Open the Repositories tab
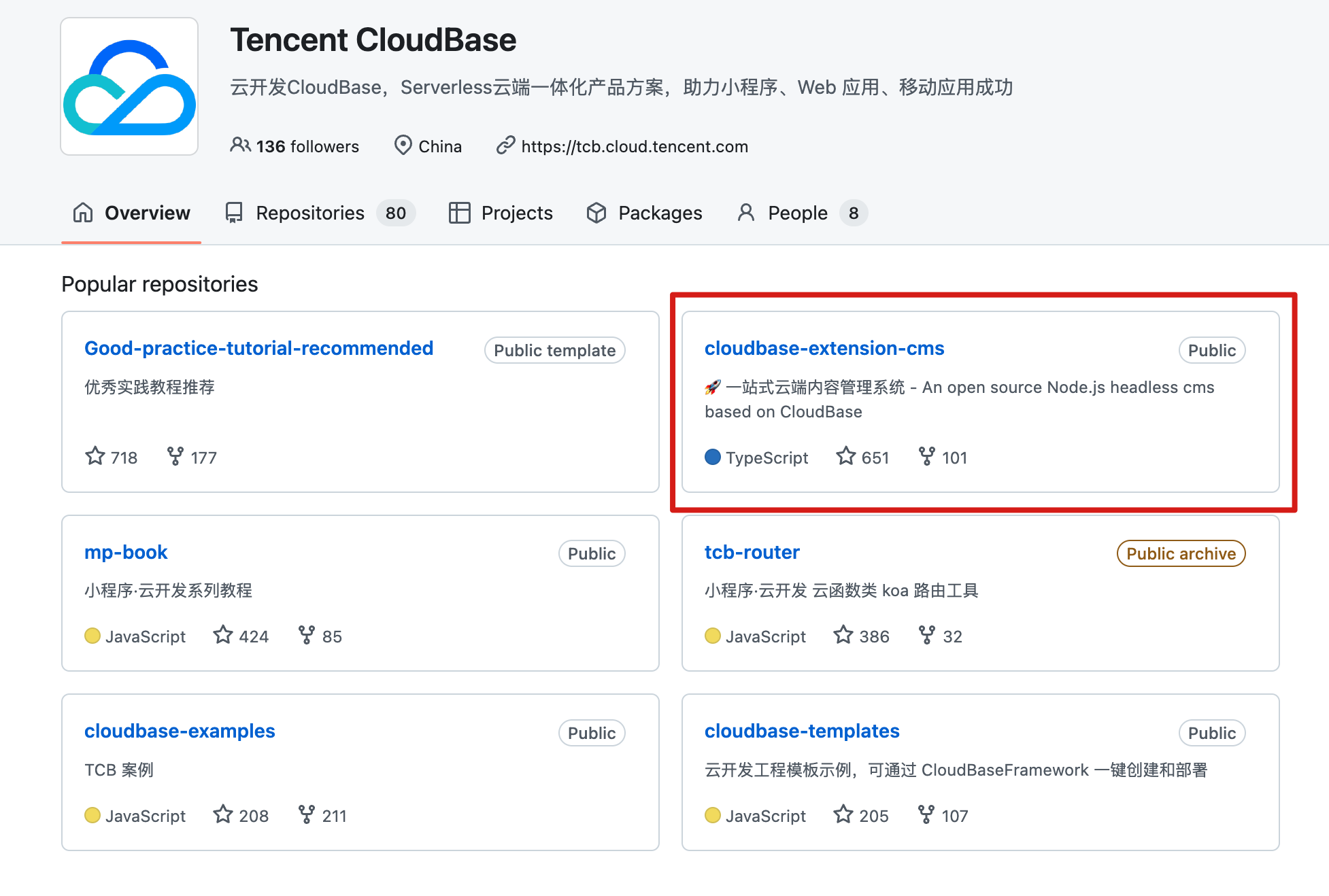This screenshot has height=896, width=1329. point(320,213)
